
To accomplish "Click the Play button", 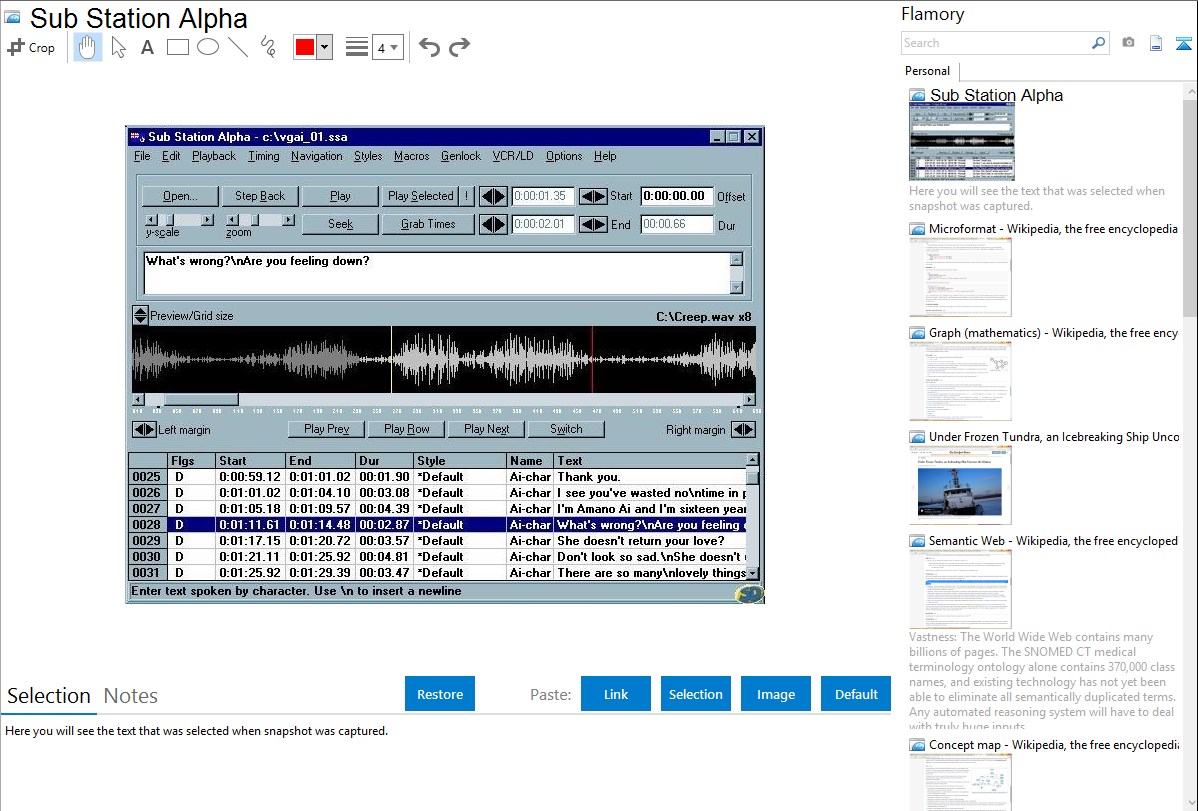I will point(340,196).
